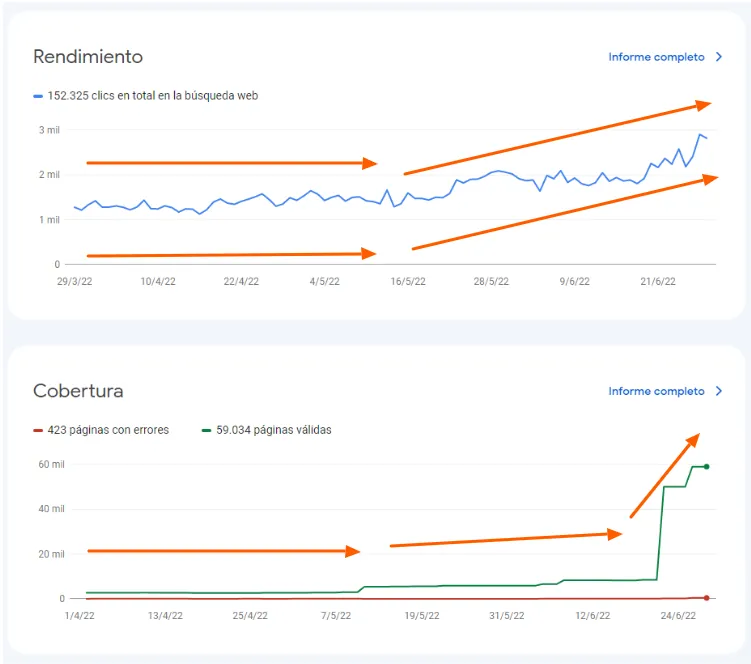The height and width of the screenshot is (664, 751).
Task: Select '59.034 páginas válidas' legend
Action: pyautogui.click(x=273, y=430)
